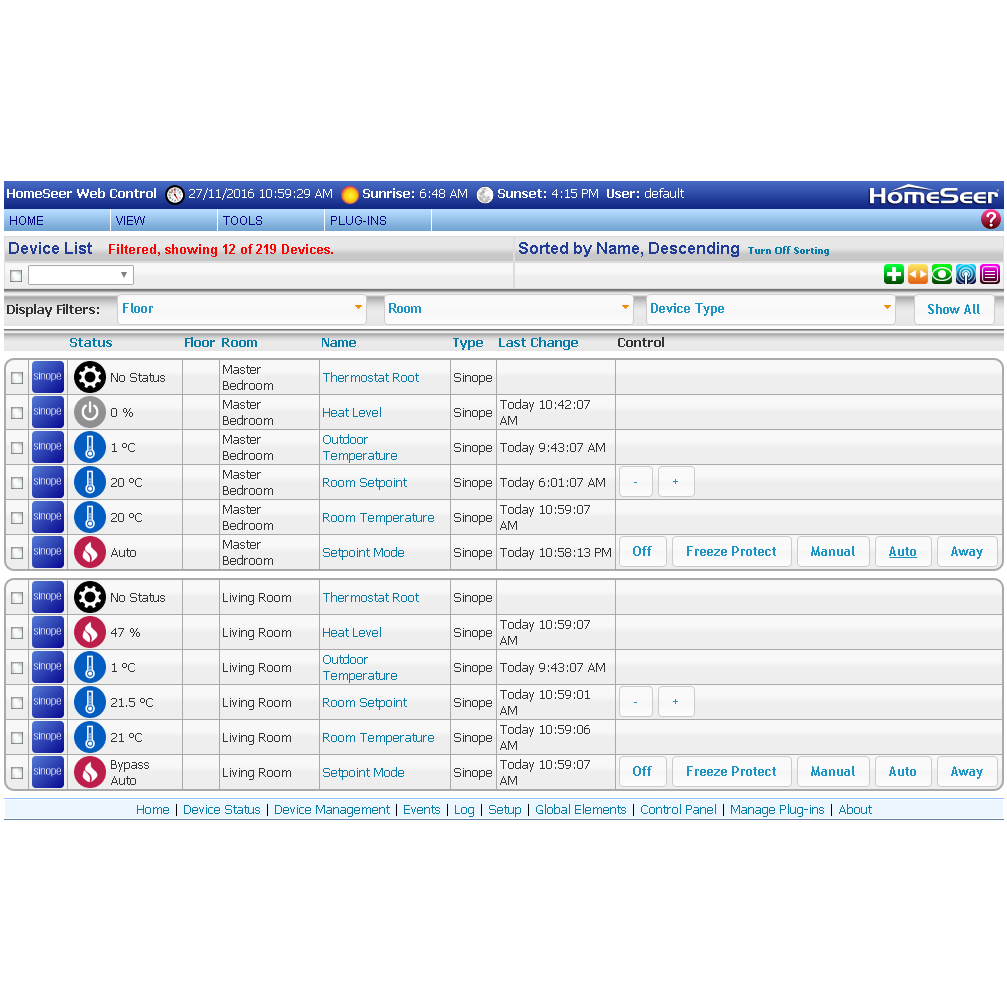Open the help question mark icon

tap(990, 219)
